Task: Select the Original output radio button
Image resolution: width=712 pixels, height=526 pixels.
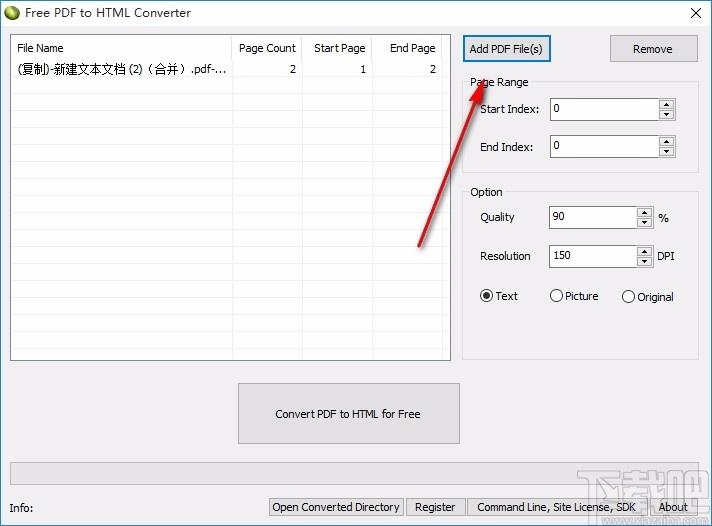Action: tap(648, 297)
